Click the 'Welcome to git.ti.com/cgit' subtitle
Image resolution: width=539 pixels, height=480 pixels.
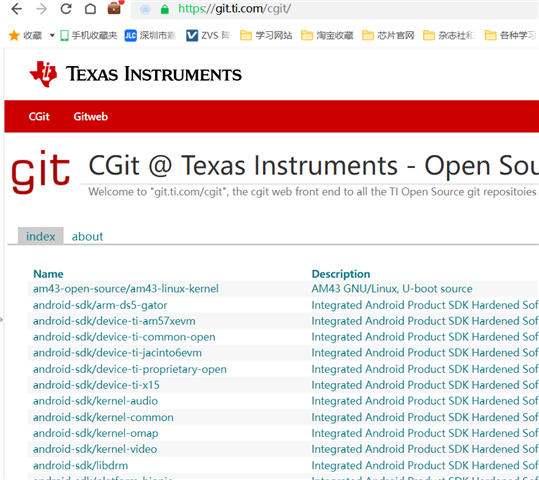312,192
